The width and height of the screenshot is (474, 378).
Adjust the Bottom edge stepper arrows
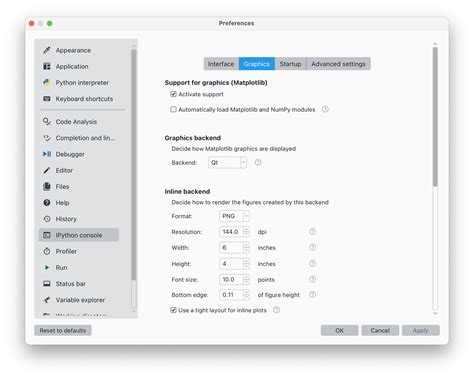click(x=246, y=295)
